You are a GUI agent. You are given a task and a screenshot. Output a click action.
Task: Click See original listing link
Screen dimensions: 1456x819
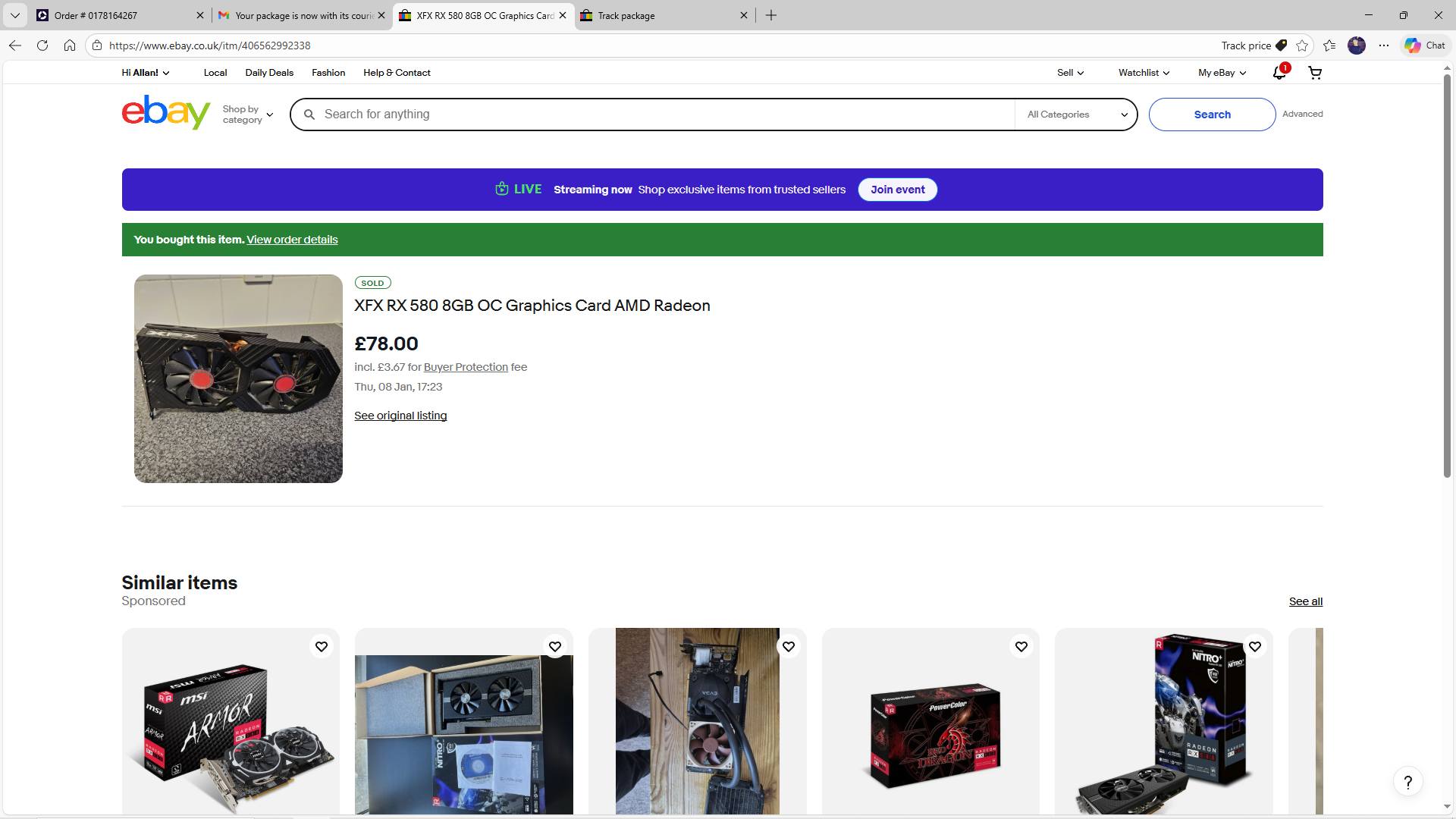click(x=400, y=416)
